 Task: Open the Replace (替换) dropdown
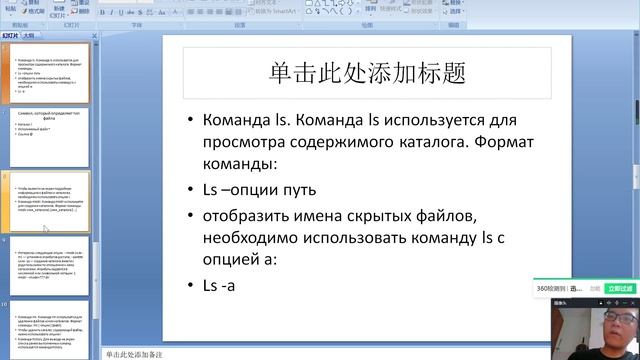point(453,3)
